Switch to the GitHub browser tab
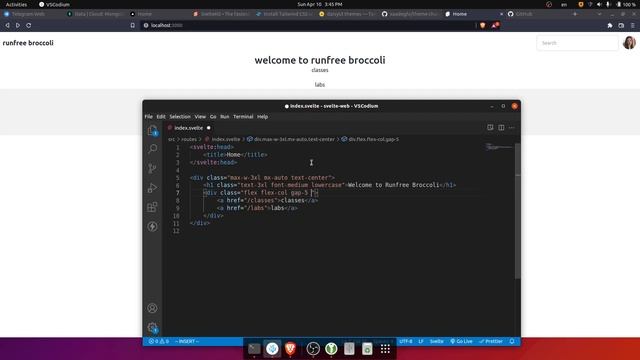This screenshot has height=360, width=640. (x=524, y=14)
